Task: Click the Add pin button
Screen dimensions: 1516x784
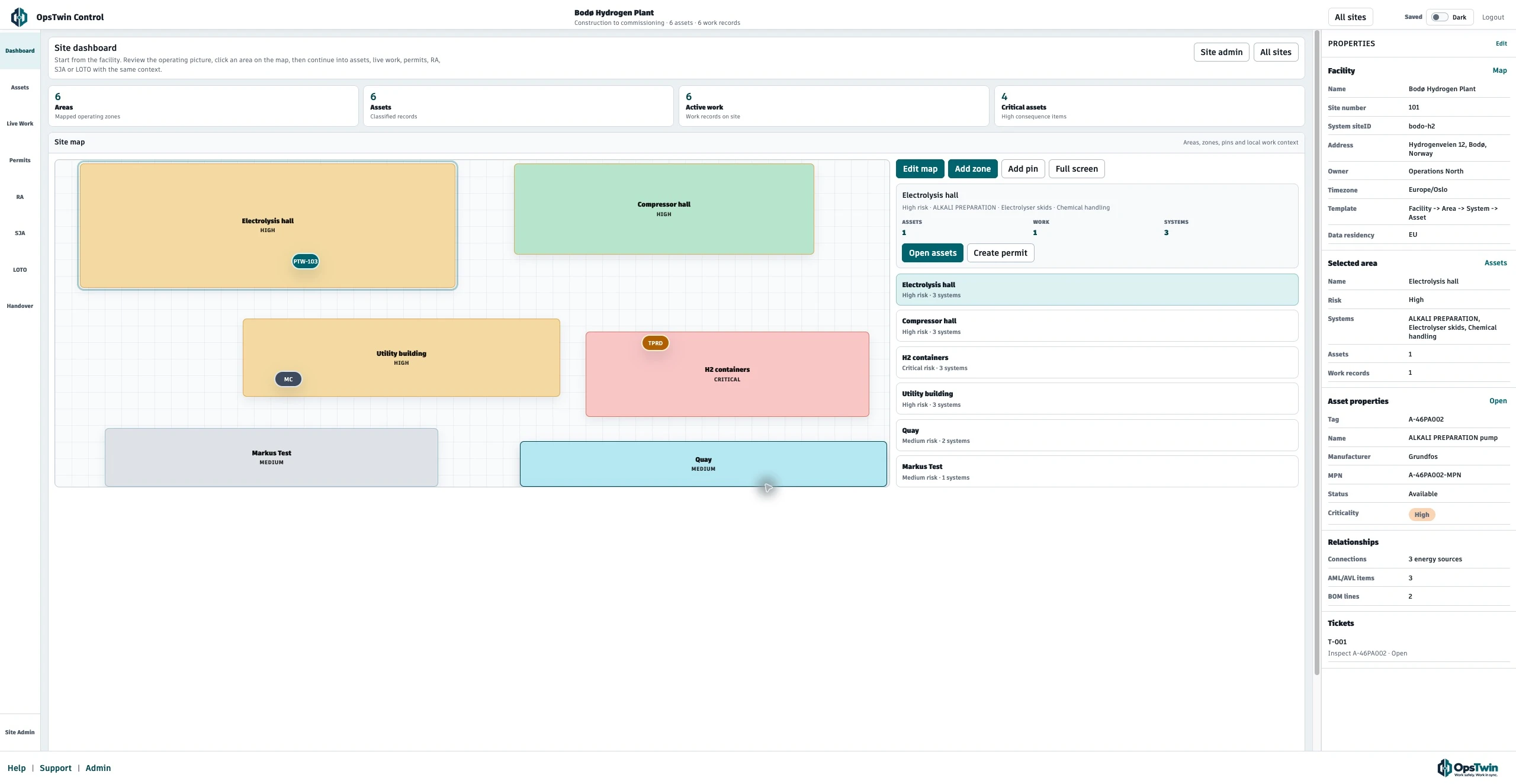Action: point(1023,169)
